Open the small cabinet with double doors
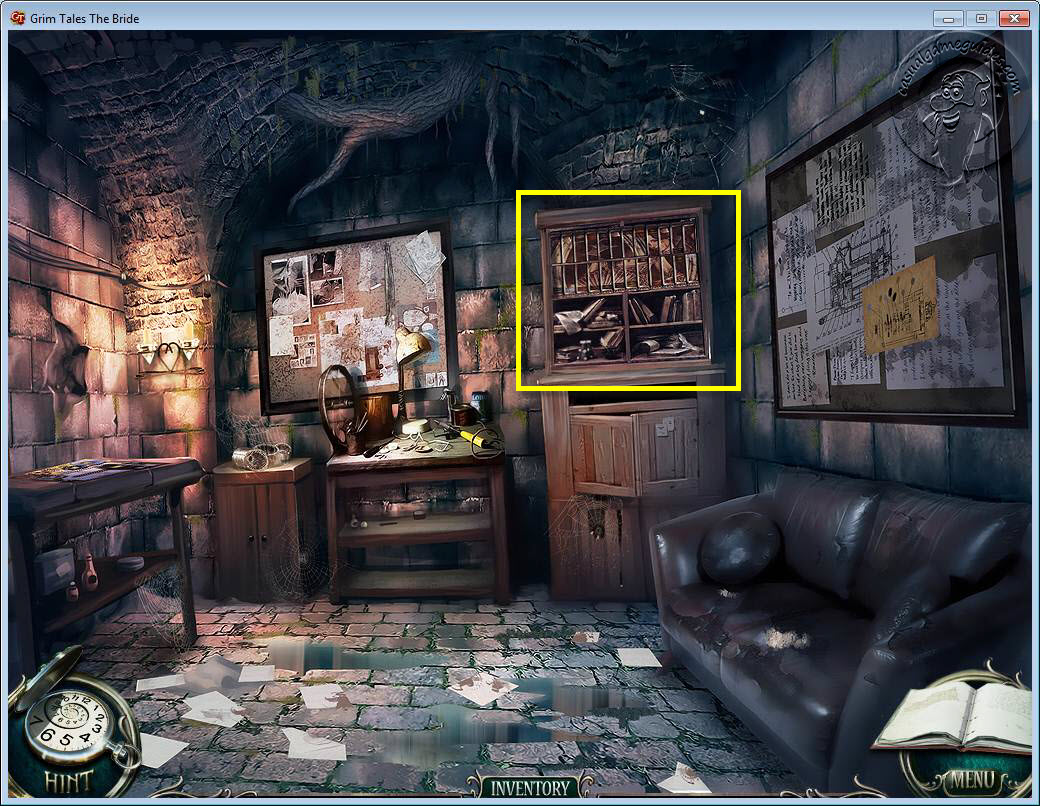The image size is (1040, 806). pos(265,530)
